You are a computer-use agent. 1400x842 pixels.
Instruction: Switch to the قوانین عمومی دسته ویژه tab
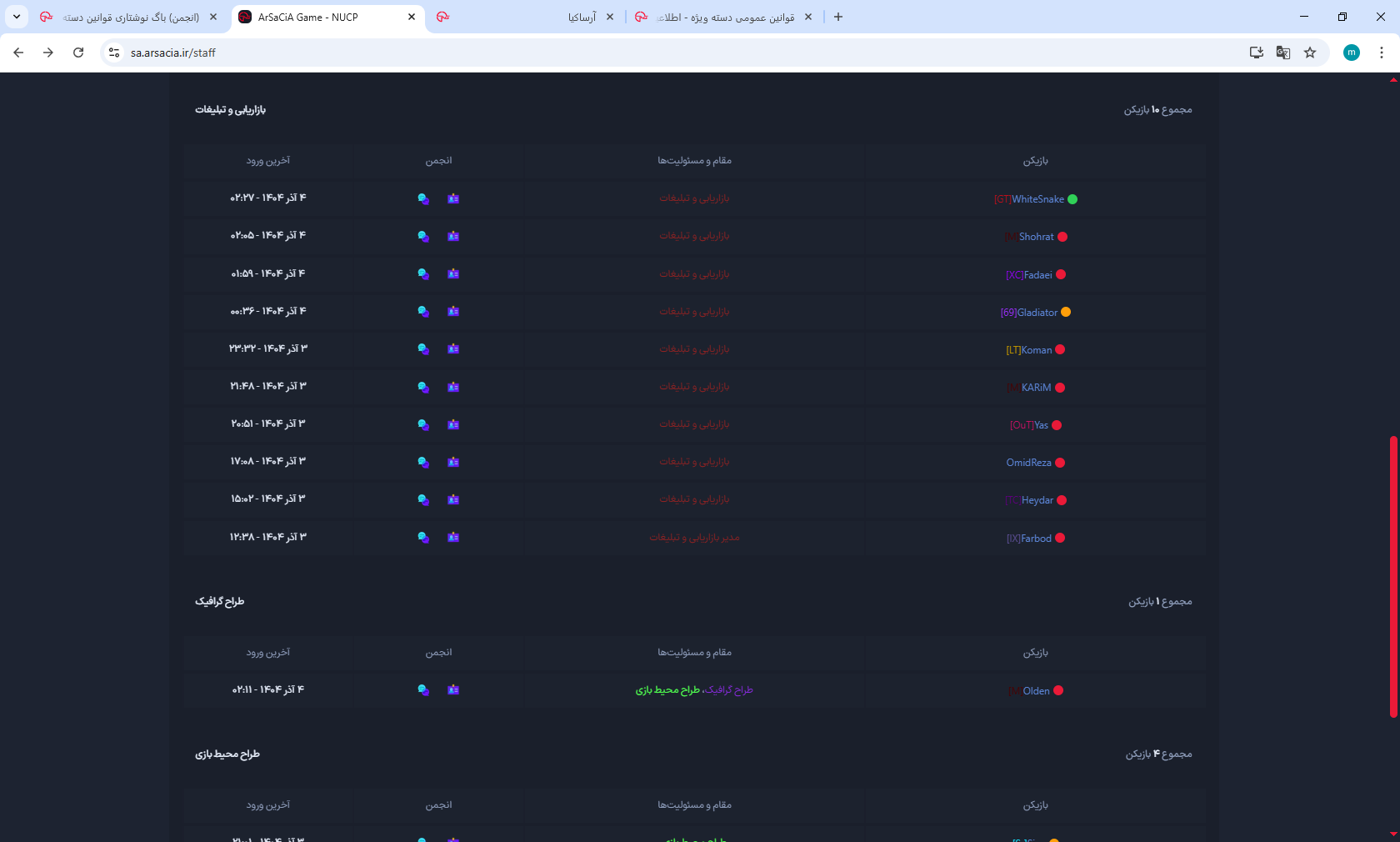[x=725, y=17]
